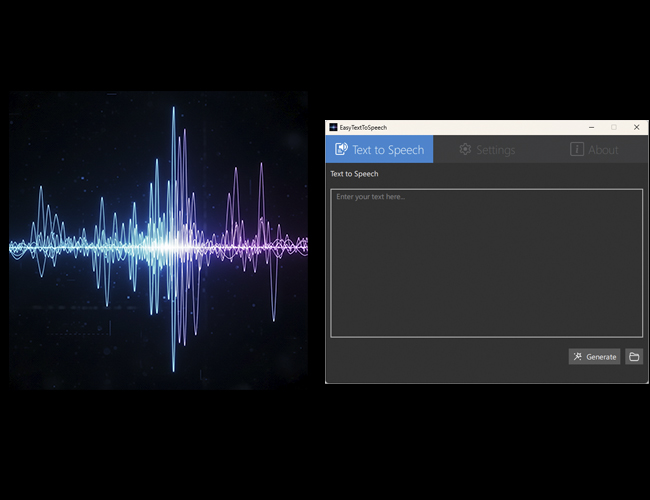Click the EasyTextToSpeech title bar text
This screenshot has width=650, height=500.
click(x=363, y=128)
